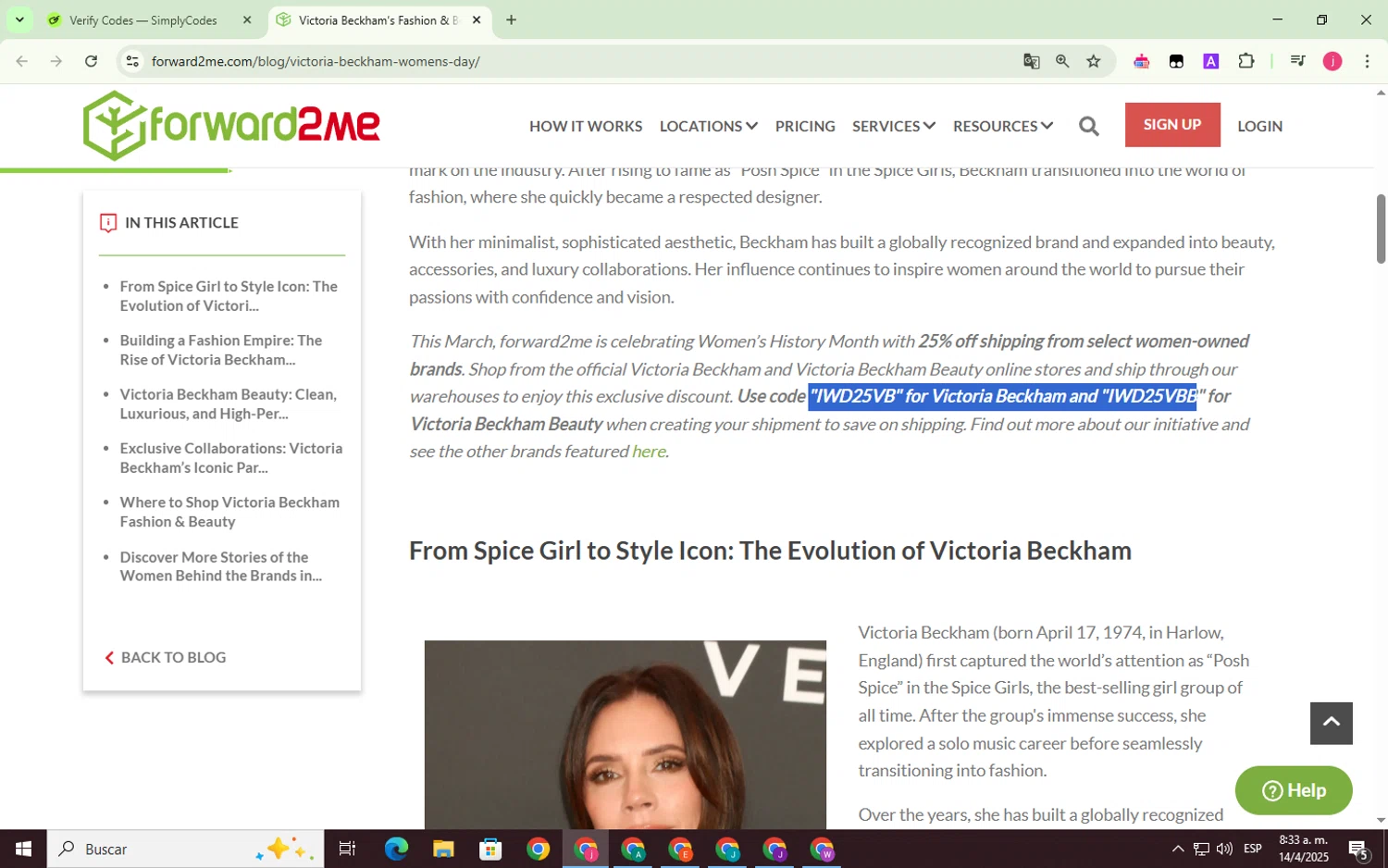Open the notification center icon
The image size is (1388, 868).
[1358, 849]
